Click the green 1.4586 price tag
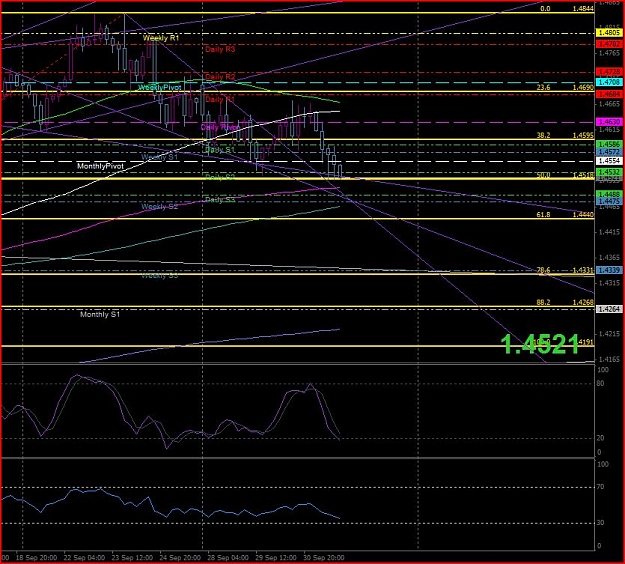The image size is (625, 564). (609, 144)
